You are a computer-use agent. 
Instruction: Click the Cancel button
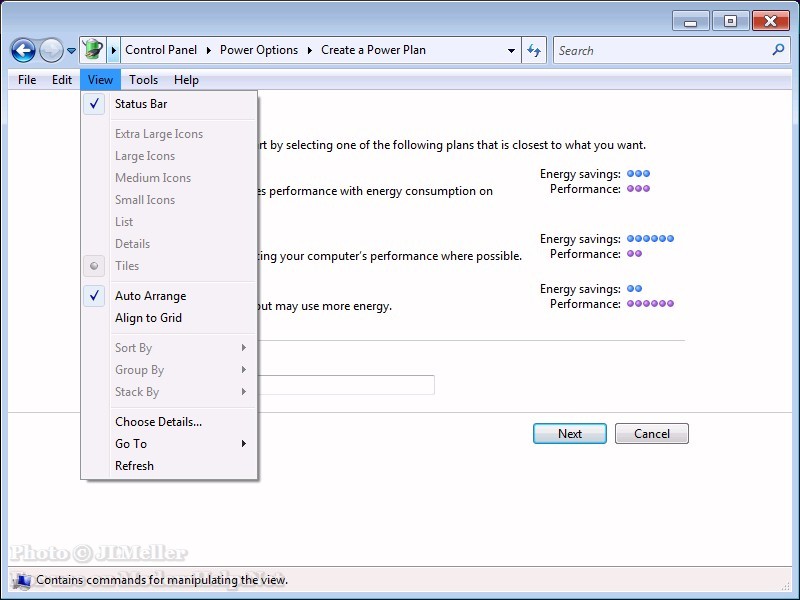pyautogui.click(x=652, y=434)
